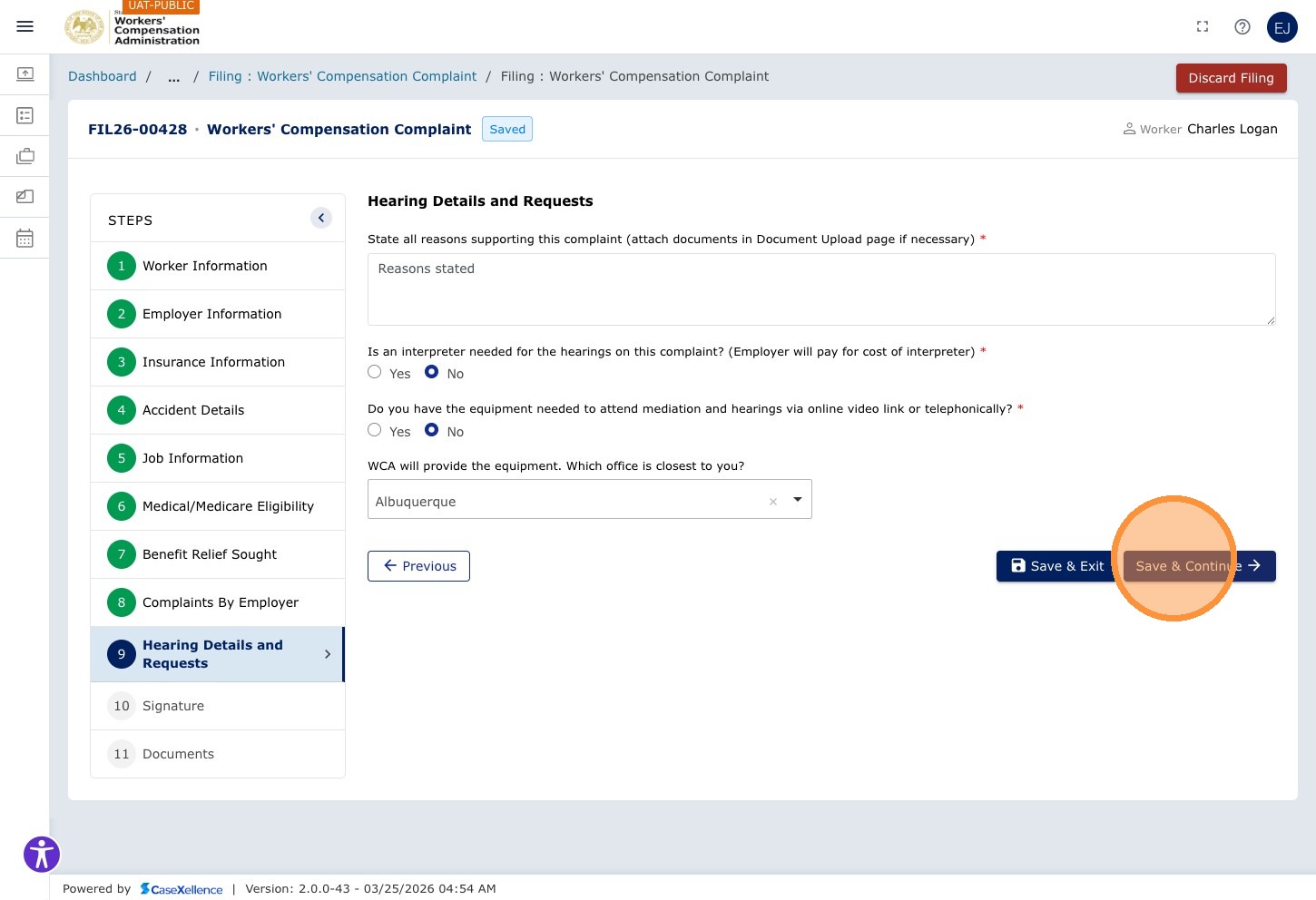Open the accessibility widget icon
1316x900 pixels.
tap(42, 854)
